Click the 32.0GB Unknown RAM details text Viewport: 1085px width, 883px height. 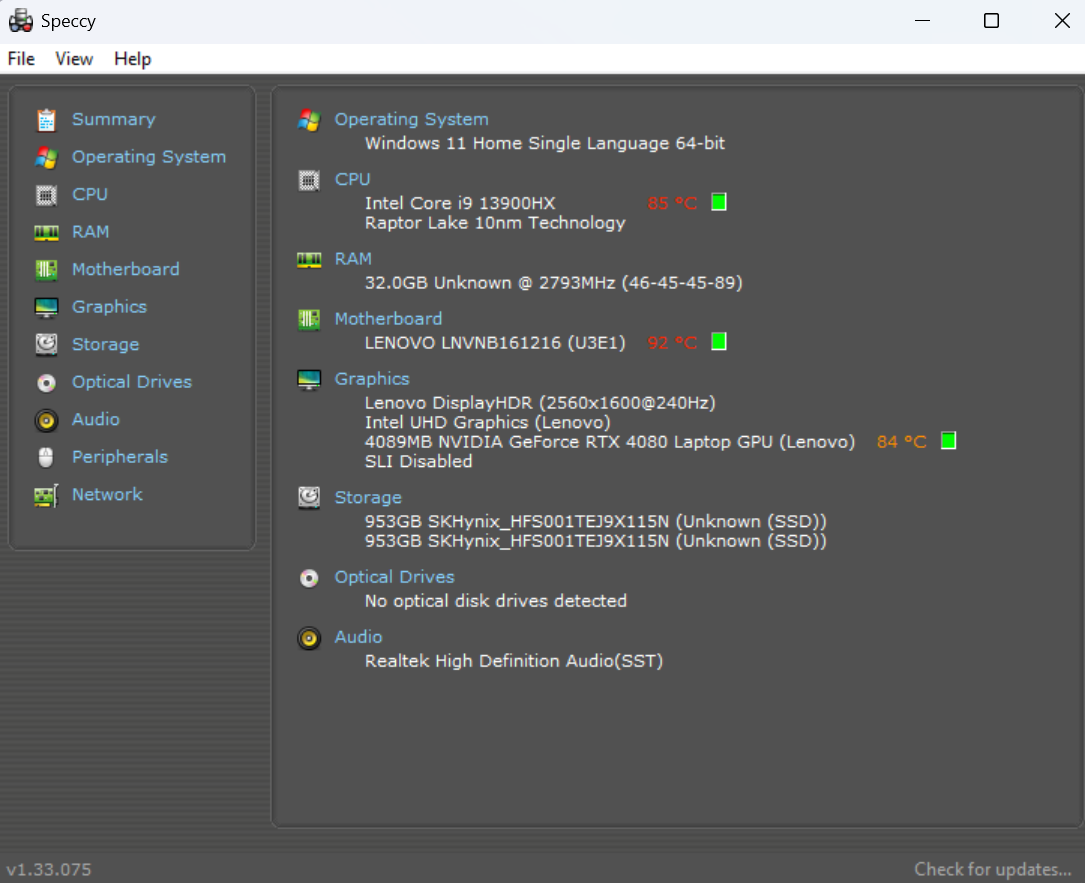(x=554, y=282)
